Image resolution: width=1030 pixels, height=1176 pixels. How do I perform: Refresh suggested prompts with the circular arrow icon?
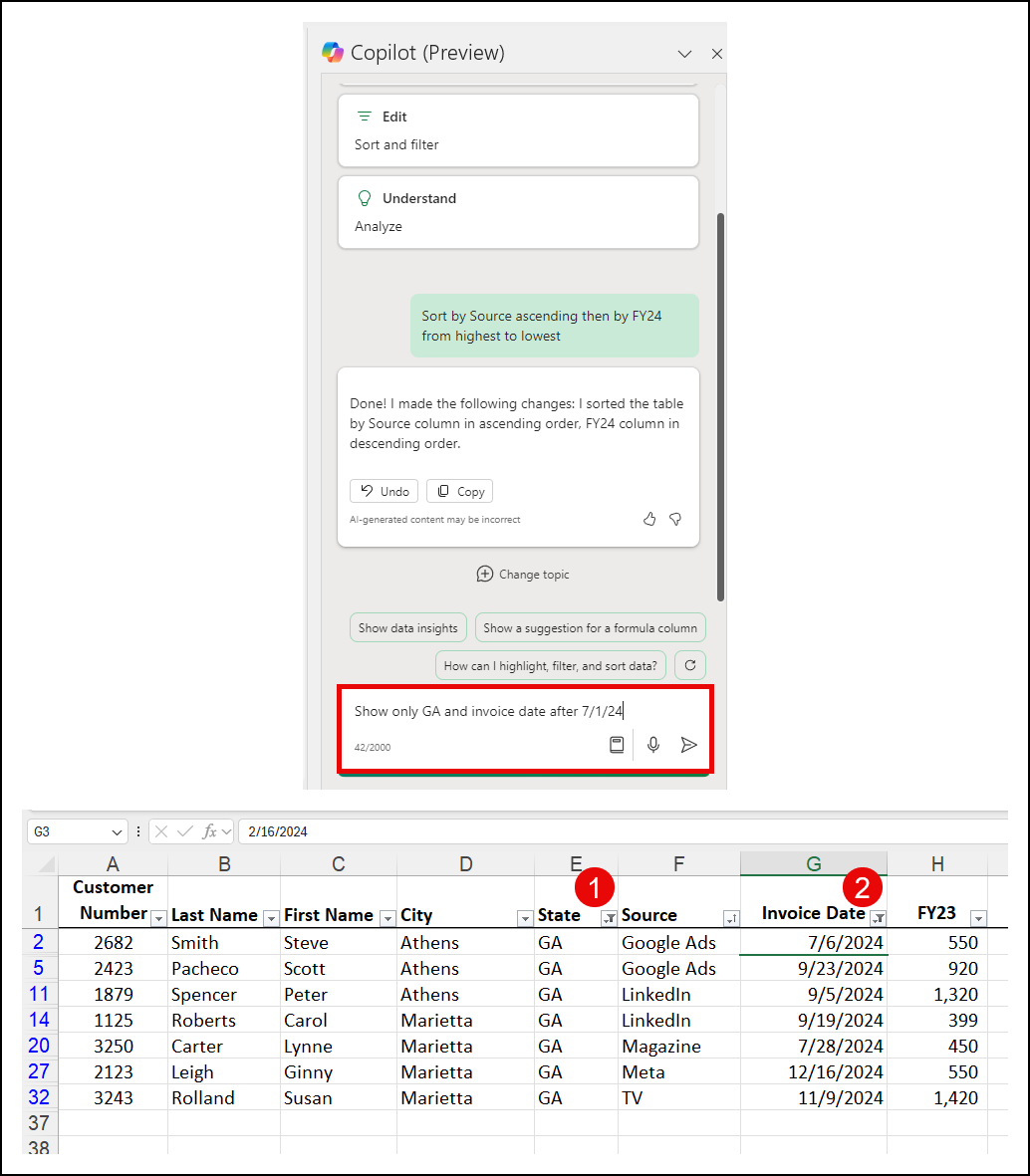[689, 664]
